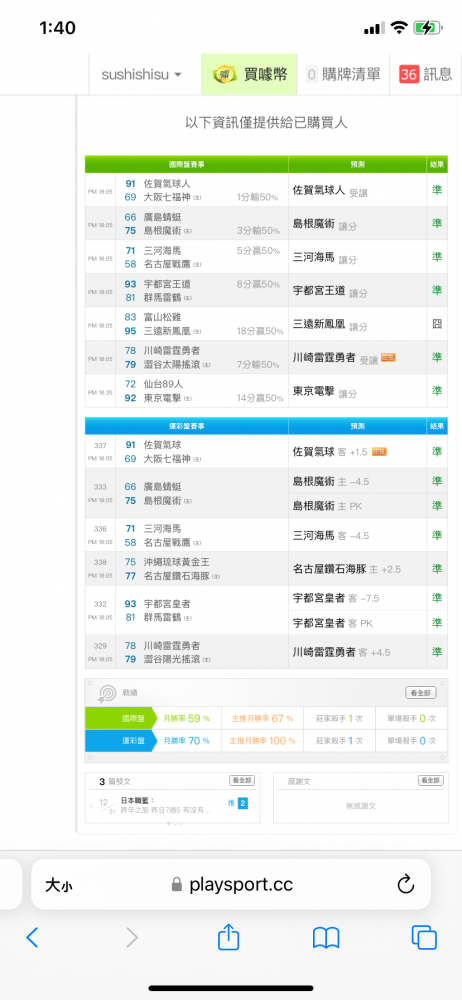Tap the 國際盤賽事 table header
Viewport: 462px width, 1000px height.
(x=186, y=164)
